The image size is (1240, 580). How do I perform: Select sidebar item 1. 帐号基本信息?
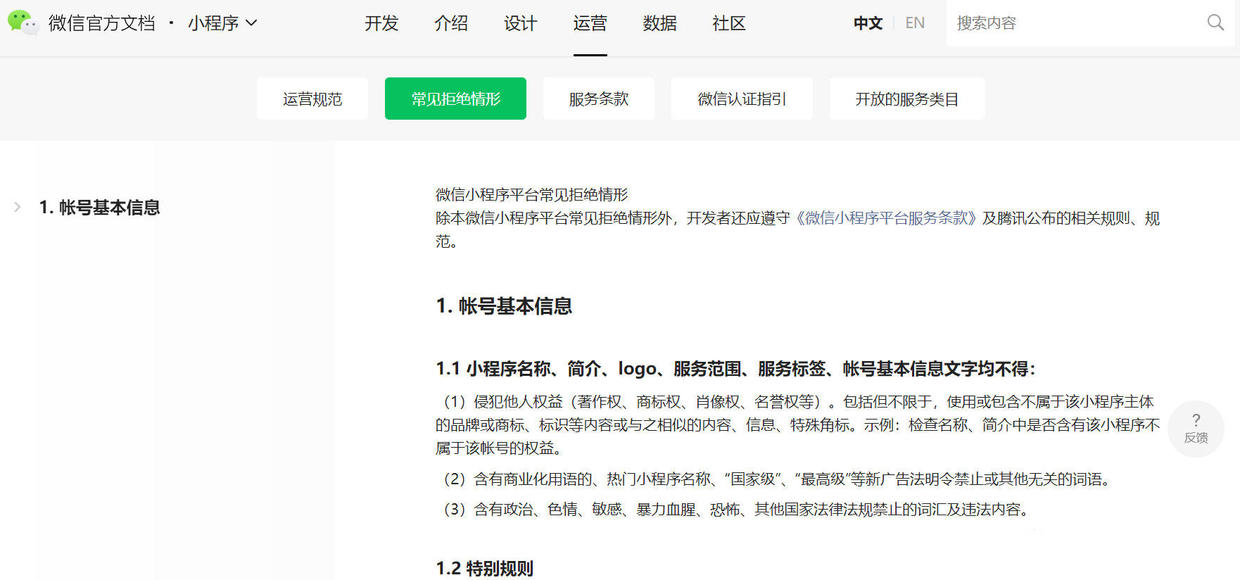tap(100, 207)
